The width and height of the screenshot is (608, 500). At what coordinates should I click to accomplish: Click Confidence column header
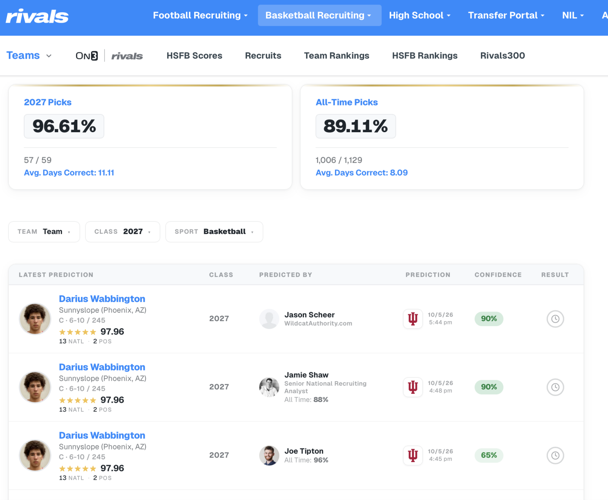(x=498, y=275)
